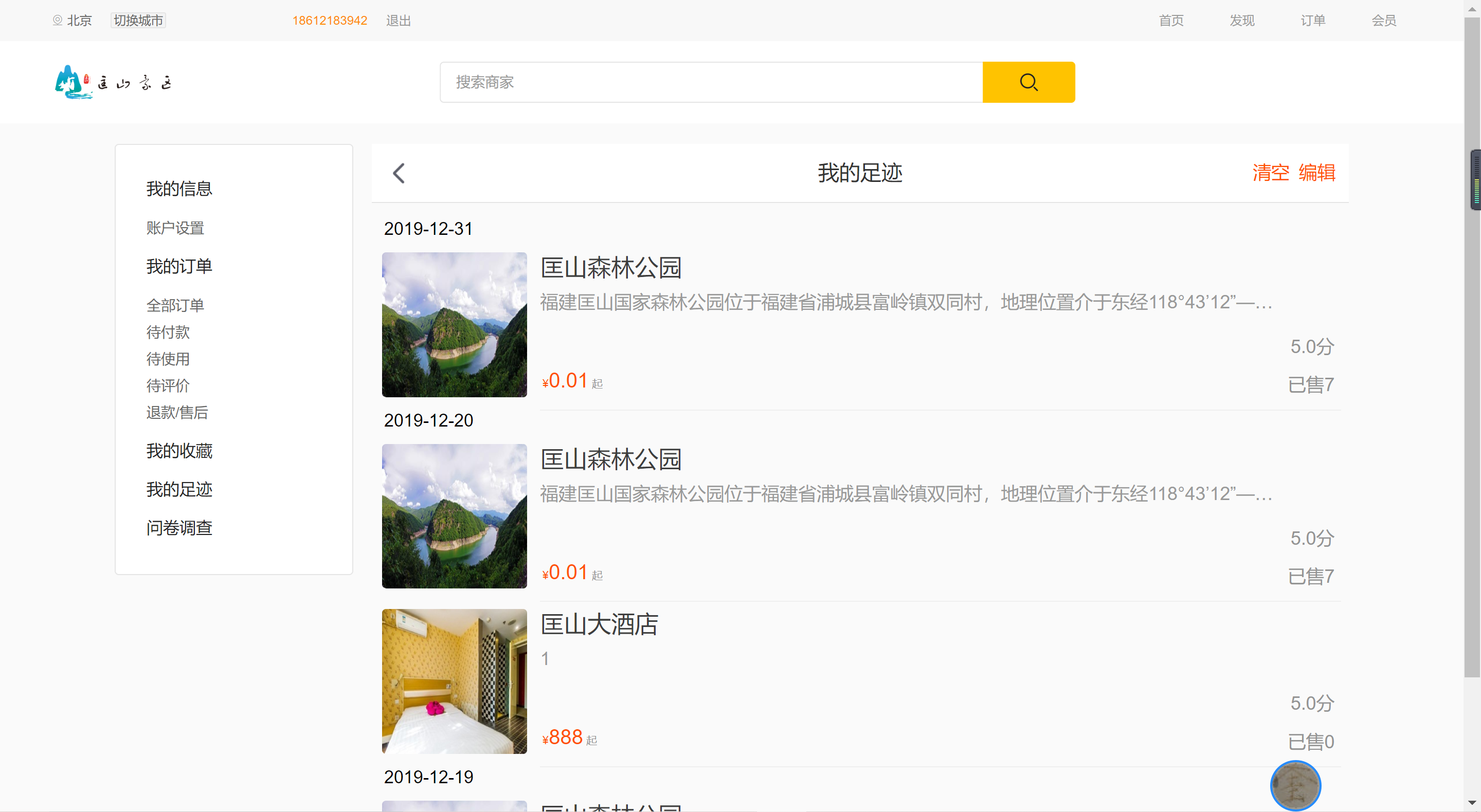1481x812 pixels.
Task: Clear browsing footprints with 清空
Action: pos(1271,173)
